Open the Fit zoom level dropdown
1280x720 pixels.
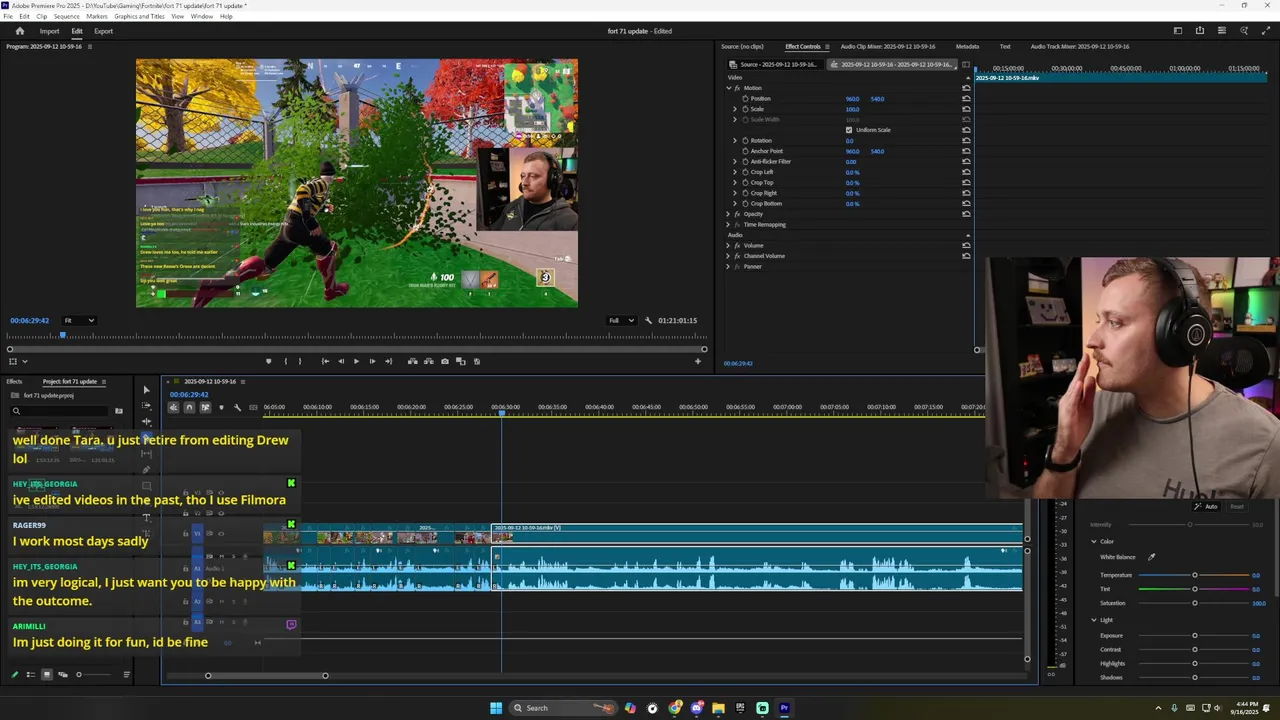point(79,320)
